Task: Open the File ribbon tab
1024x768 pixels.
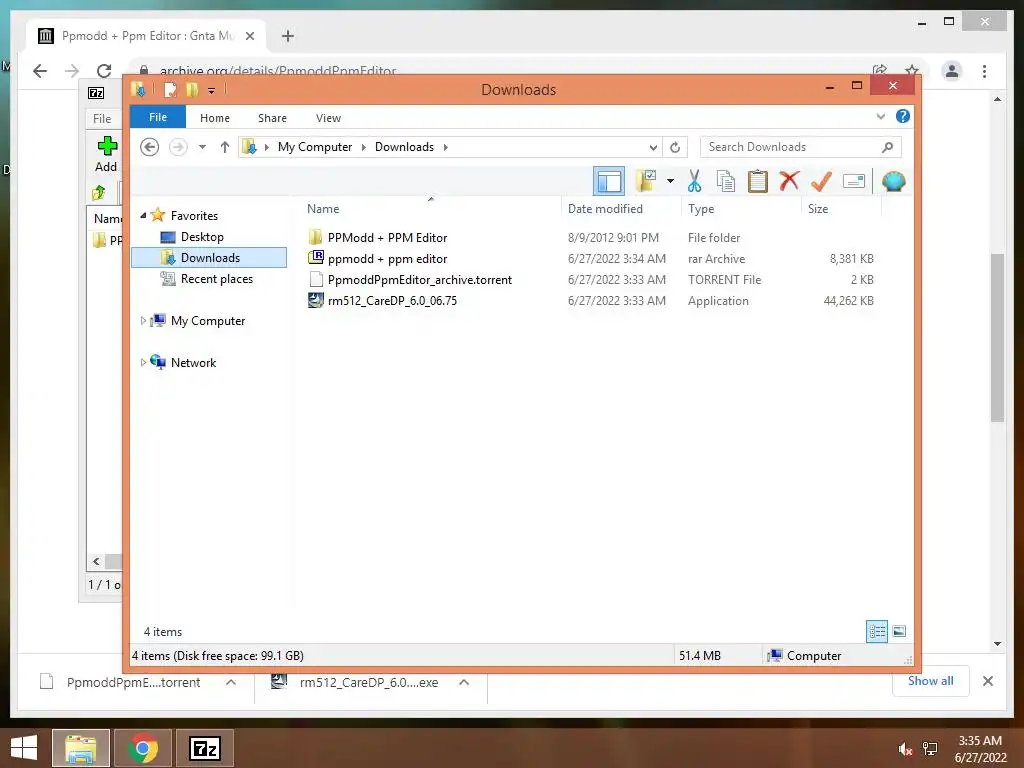Action: tap(158, 118)
